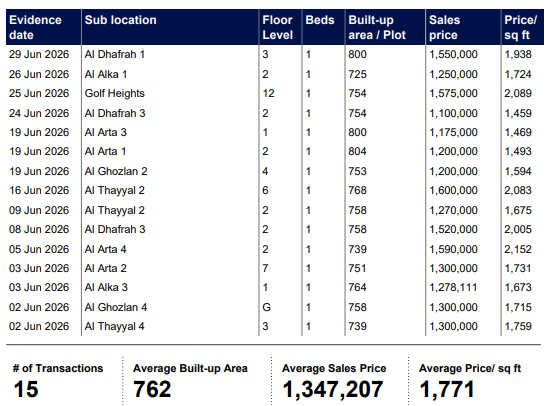The image size is (556, 406).
Task: Click the 'Average Built-up Area' label
Action: pyautogui.click(x=190, y=368)
